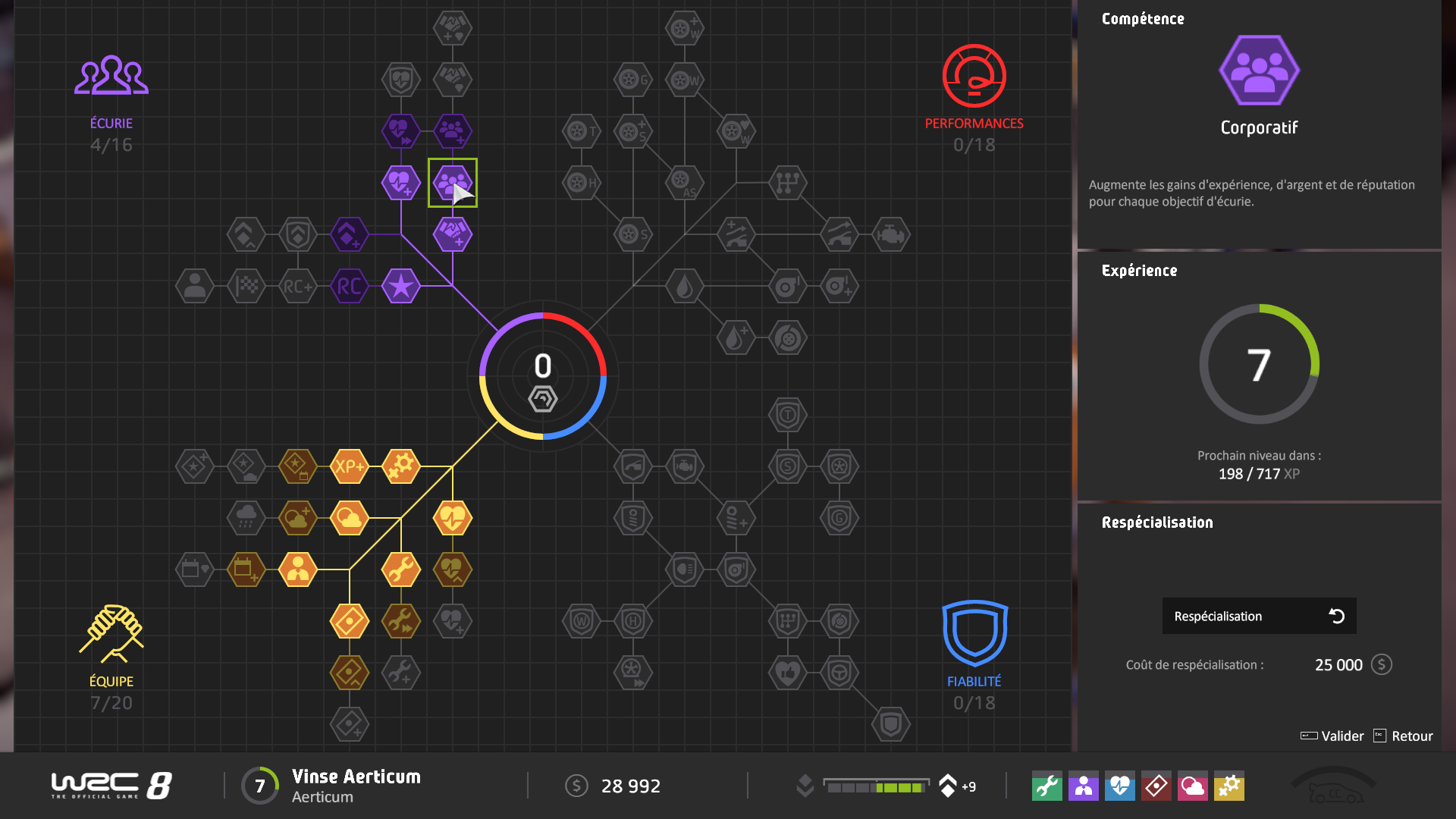Select the purple RC skill node

coord(350,286)
